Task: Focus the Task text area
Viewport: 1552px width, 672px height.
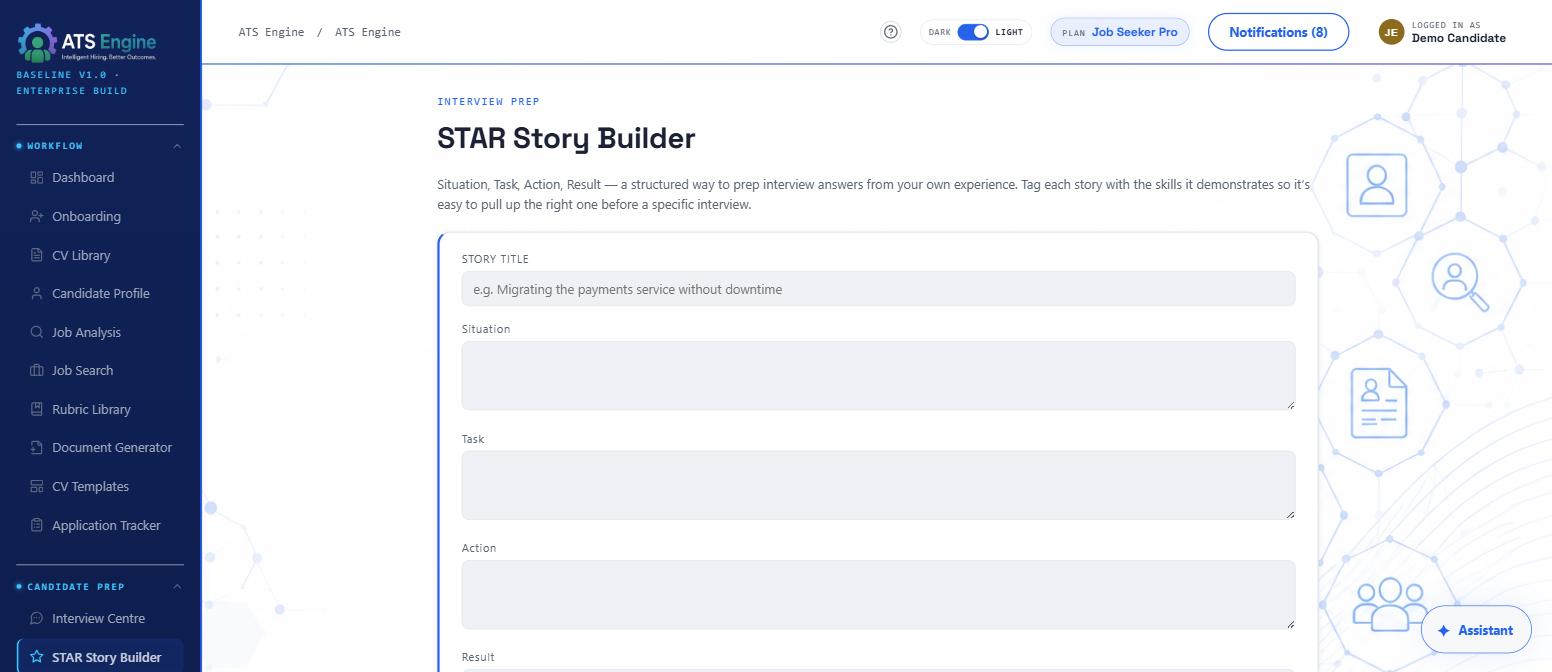Action: (878, 485)
